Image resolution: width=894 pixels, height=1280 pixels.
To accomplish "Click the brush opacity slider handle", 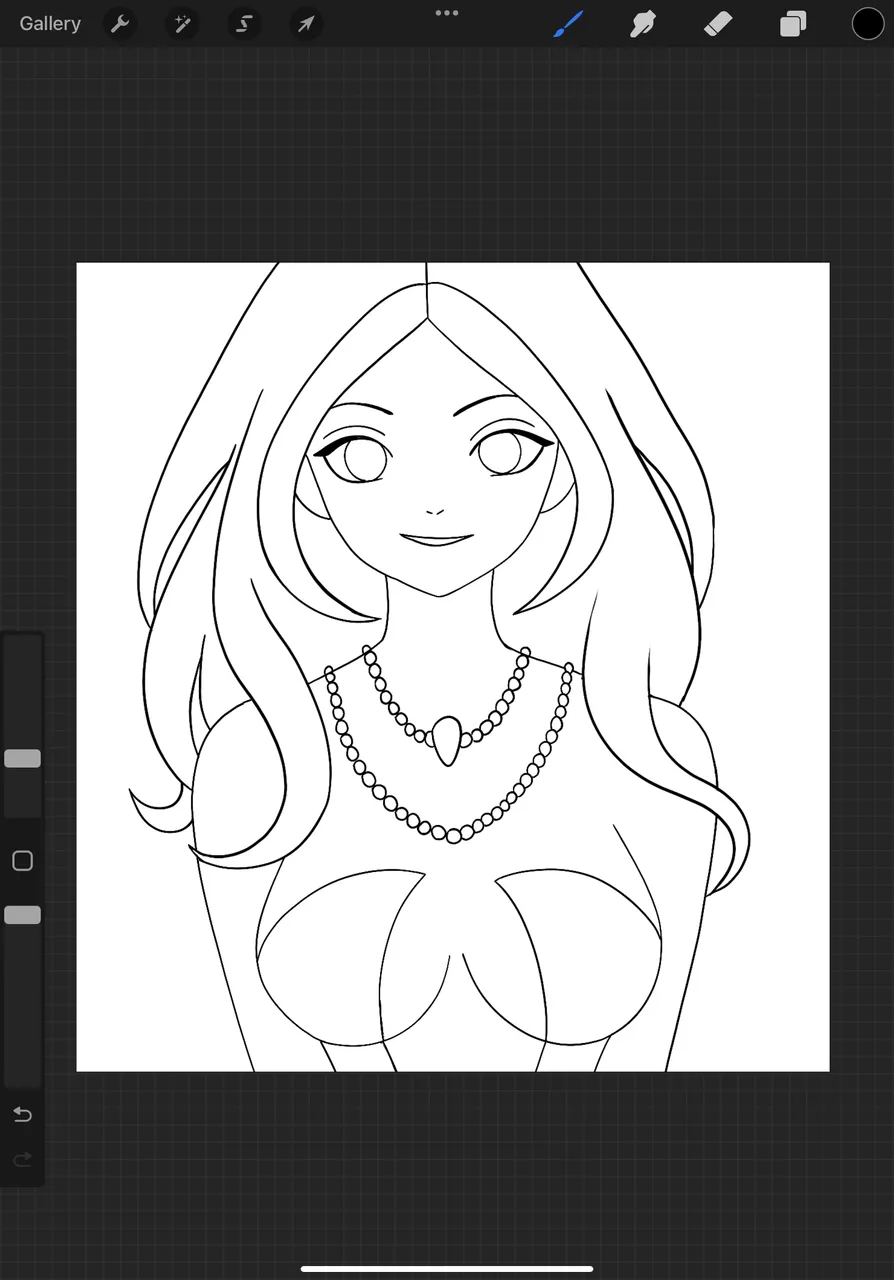I will [x=22, y=915].
